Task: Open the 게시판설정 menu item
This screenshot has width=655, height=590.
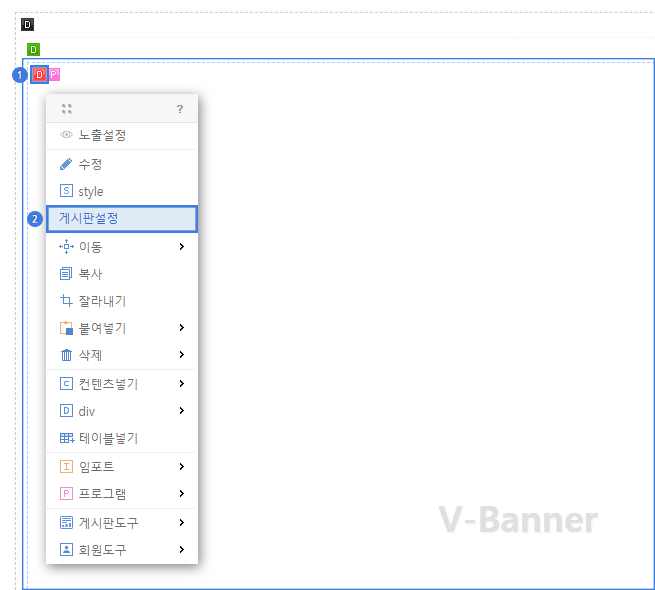Action: (122, 219)
